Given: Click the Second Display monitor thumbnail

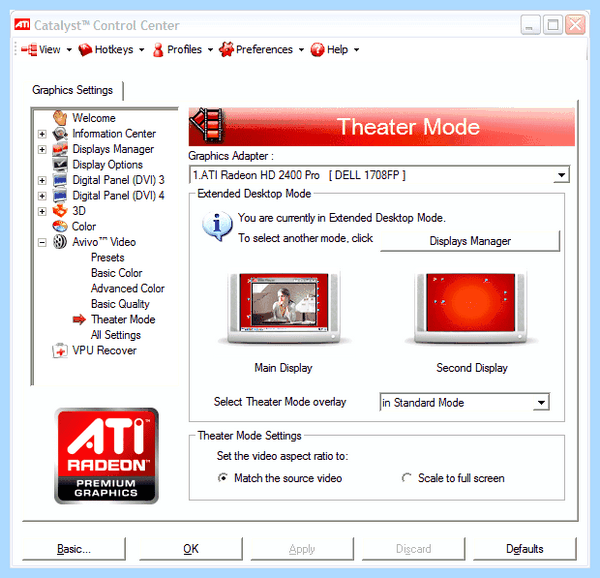Looking at the screenshot, I should pos(471,307).
